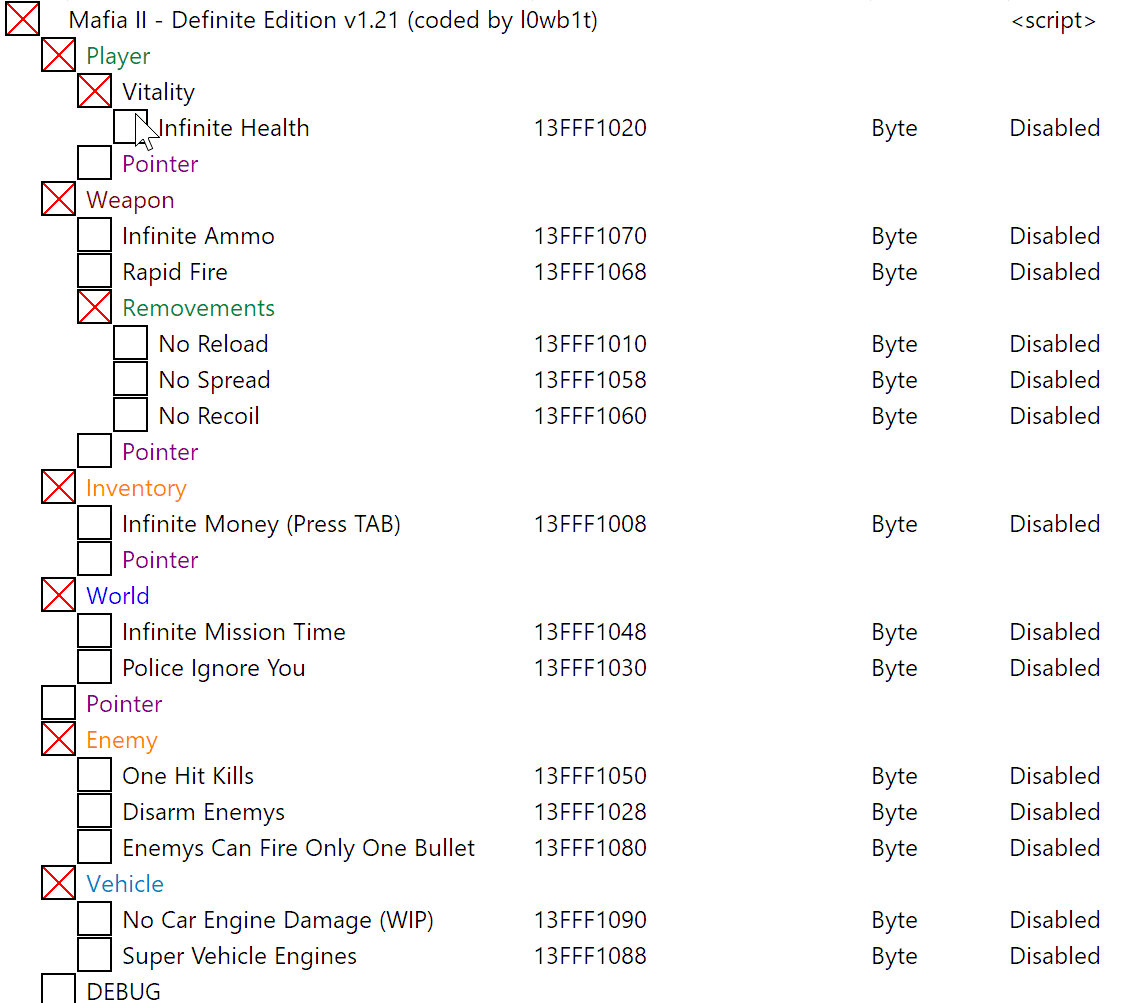This screenshot has height=1003, width=1141.
Task: Tick the Infinite Ammo checkbox
Action: (x=95, y=236)
